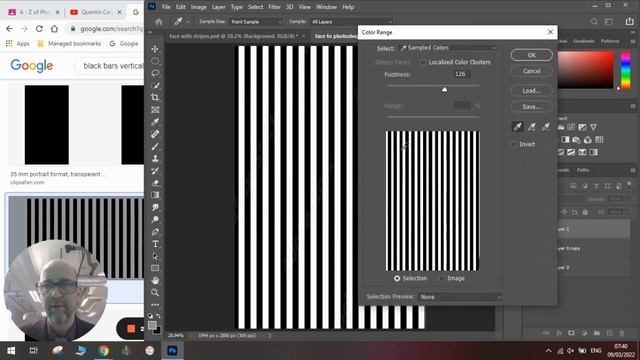The image size is (640, 360).
Task: Select the Zoom magnifier tool
Action: pyautogui.click(x=155, y=293)
